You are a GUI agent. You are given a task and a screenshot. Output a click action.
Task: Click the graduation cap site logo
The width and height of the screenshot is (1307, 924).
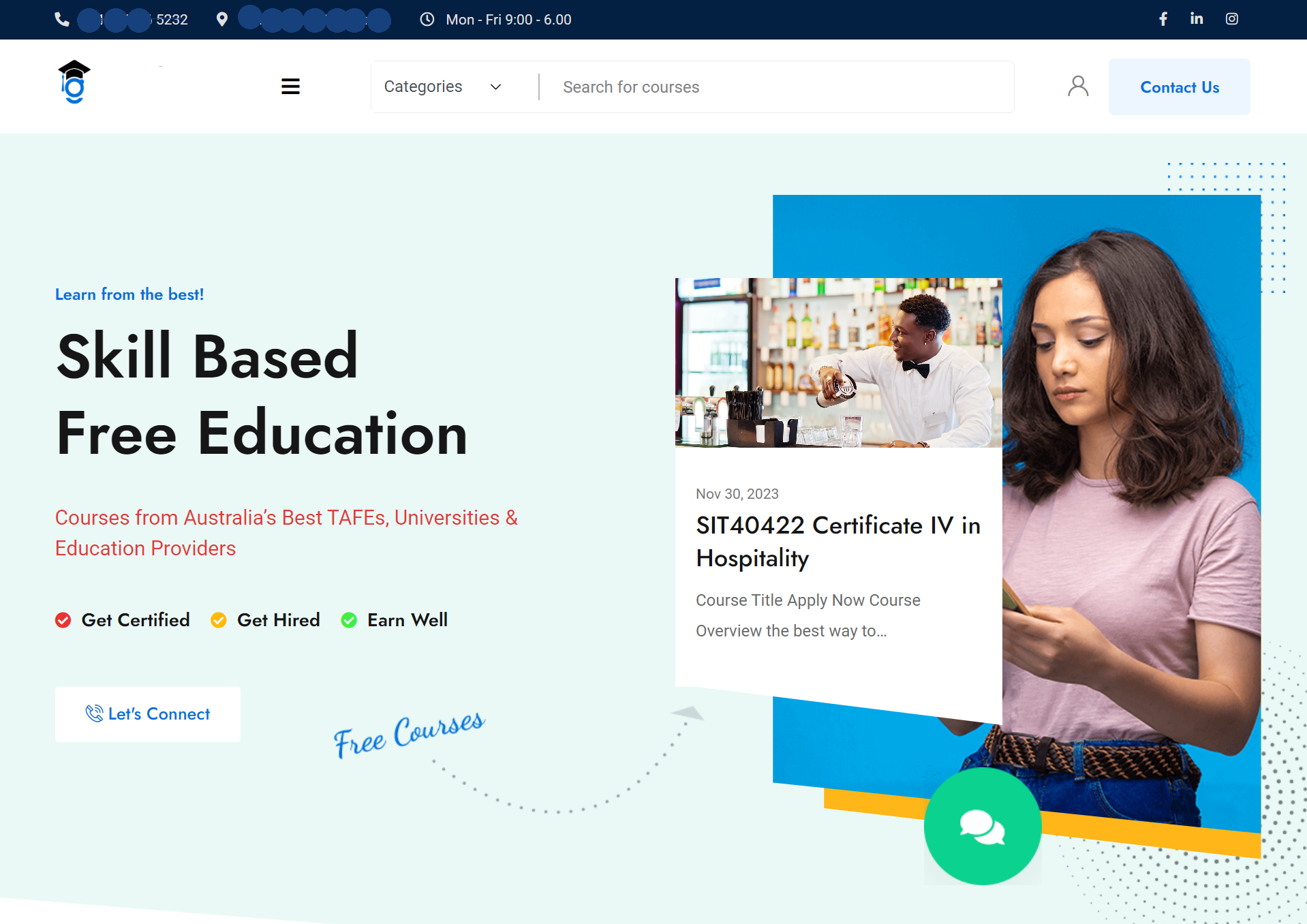click(x=74, y=82)
